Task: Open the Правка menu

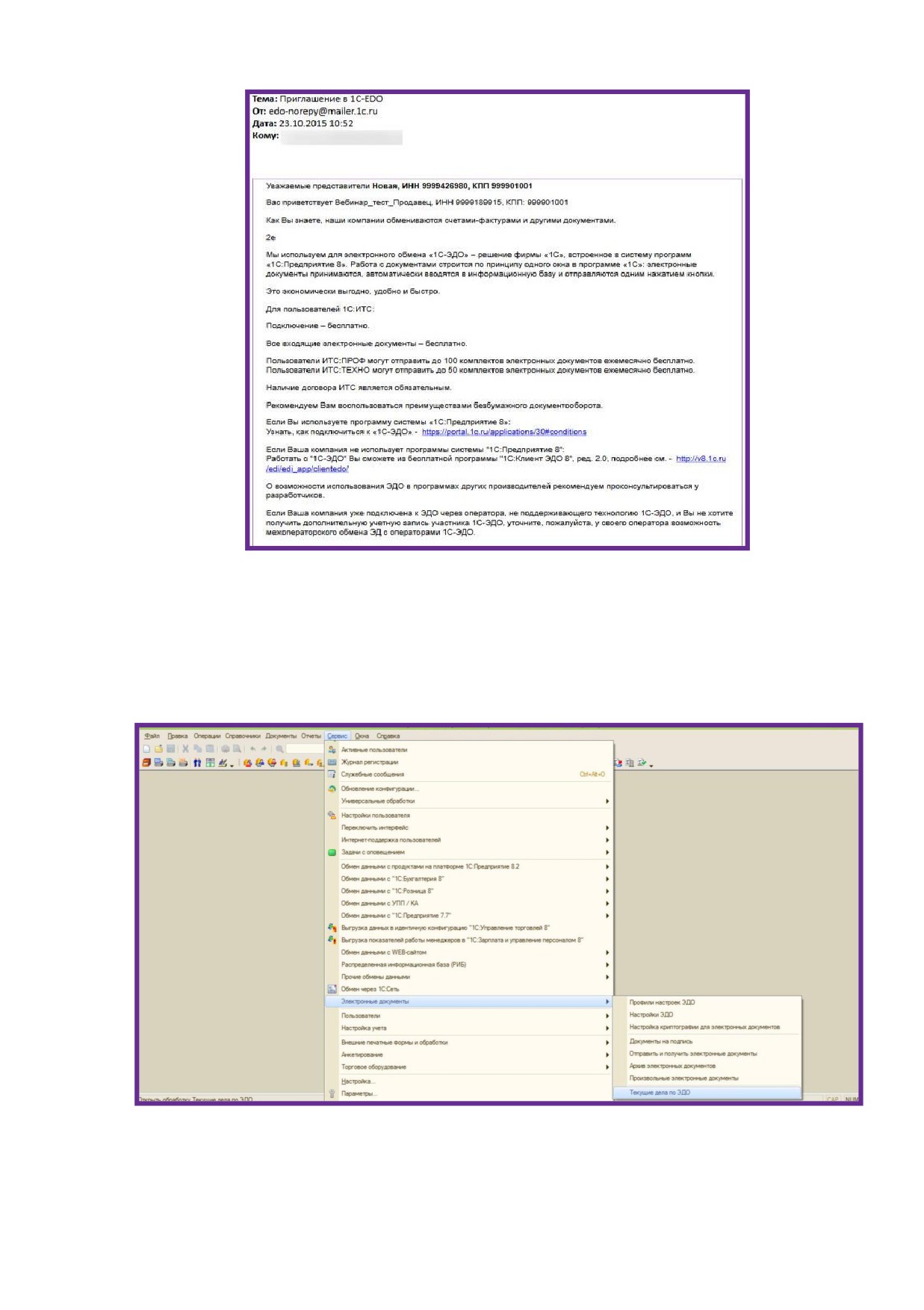Action: coord(178,736)
